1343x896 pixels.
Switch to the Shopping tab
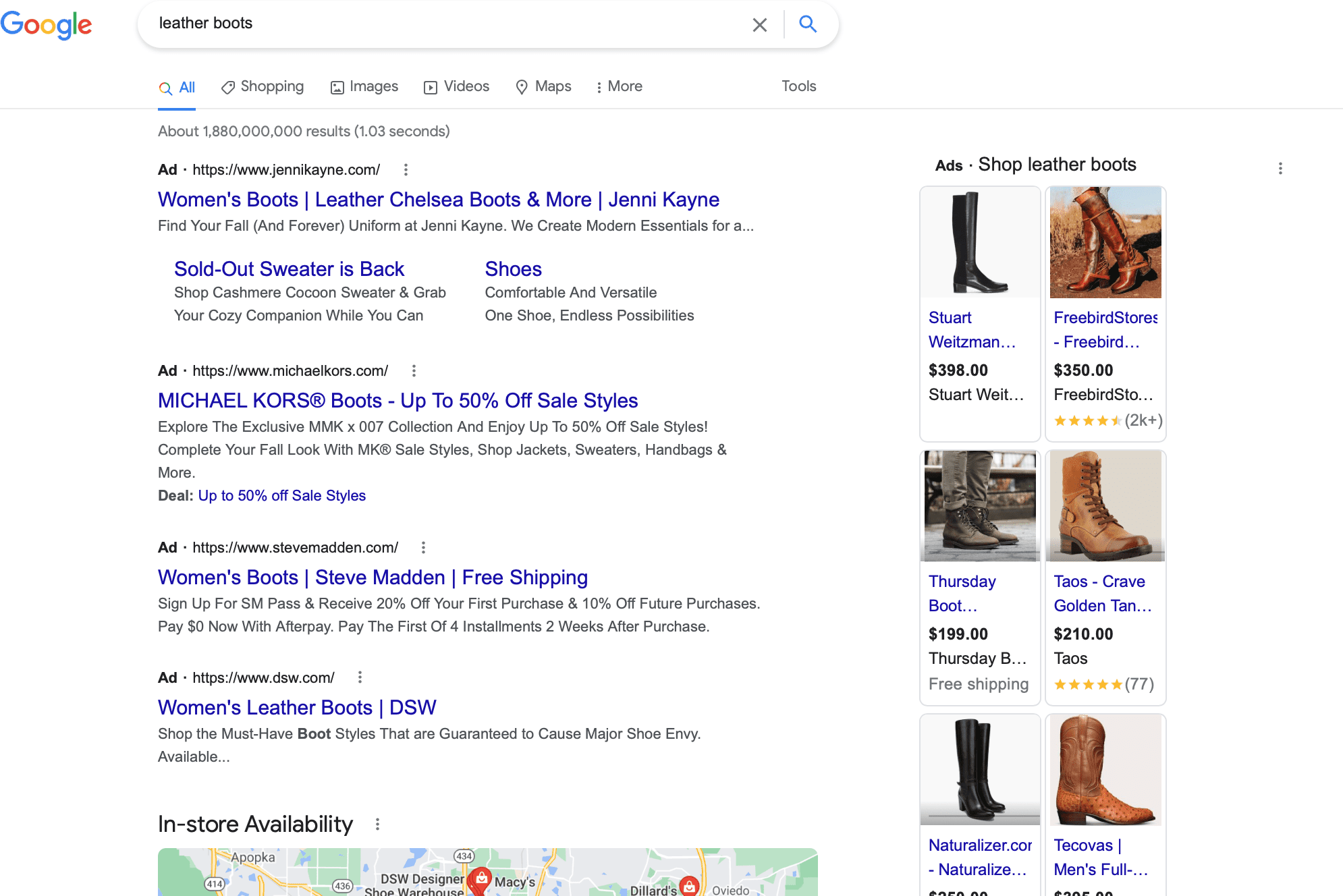click(x=263, y=86)
